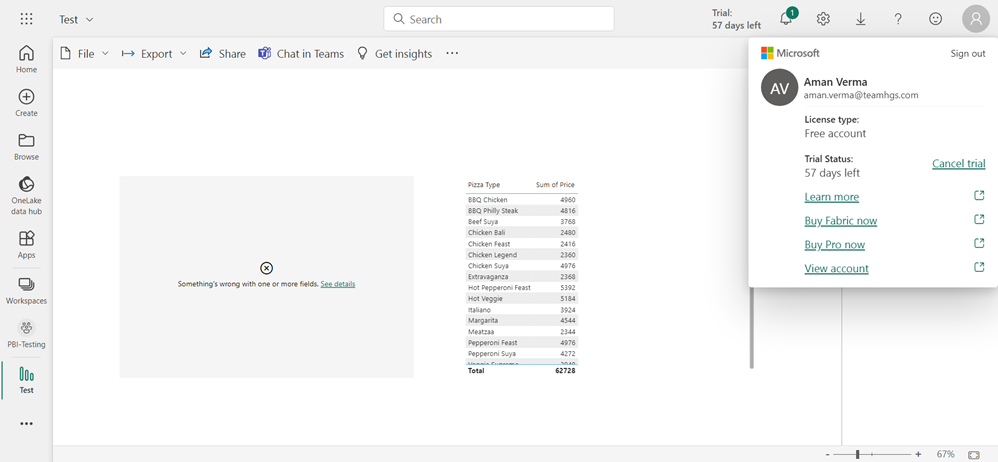Open Browse in the left sidebar
The height and width of the screenshot is (462, 998).
coord(26,147)
